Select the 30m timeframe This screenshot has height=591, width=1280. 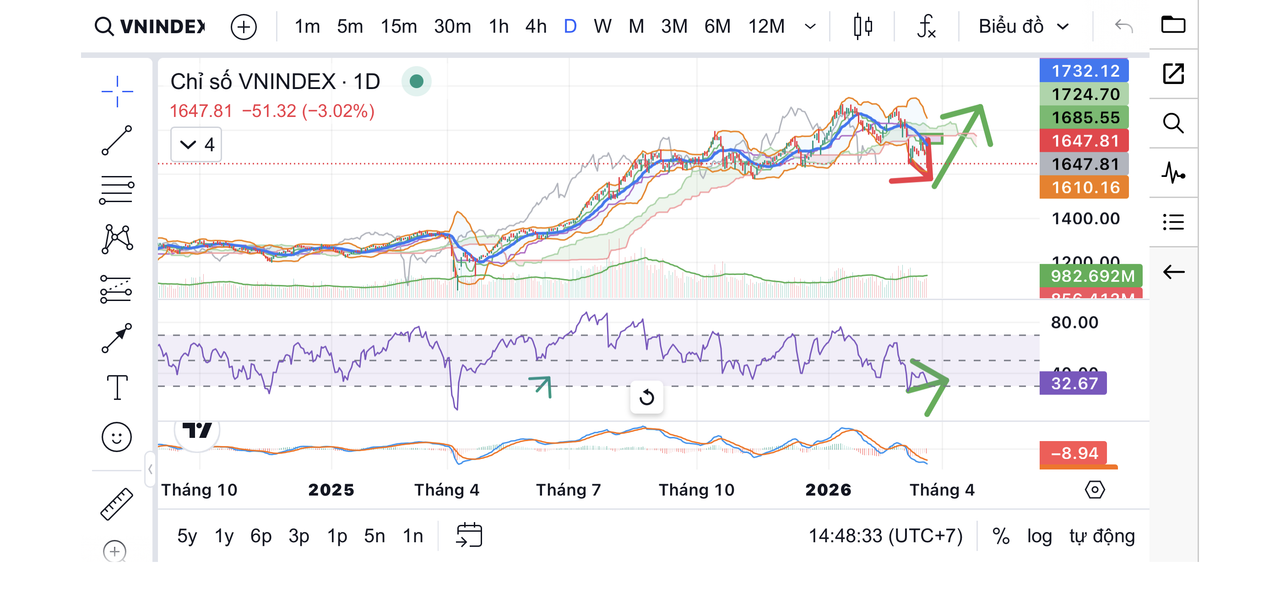tap(452, 26)
